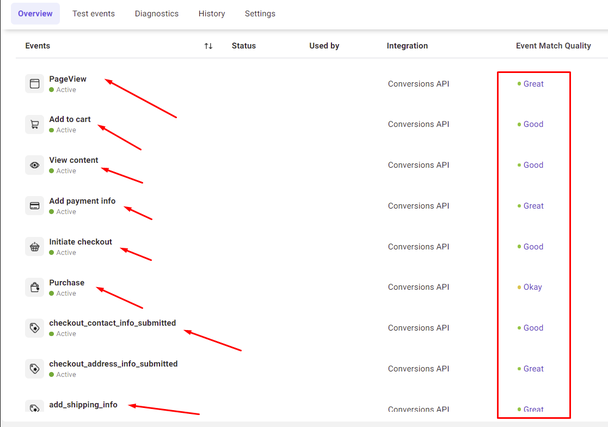Open the Add payment info event
Image resolution: width=608 pixels, height=427 pixels.
(82, 201)
